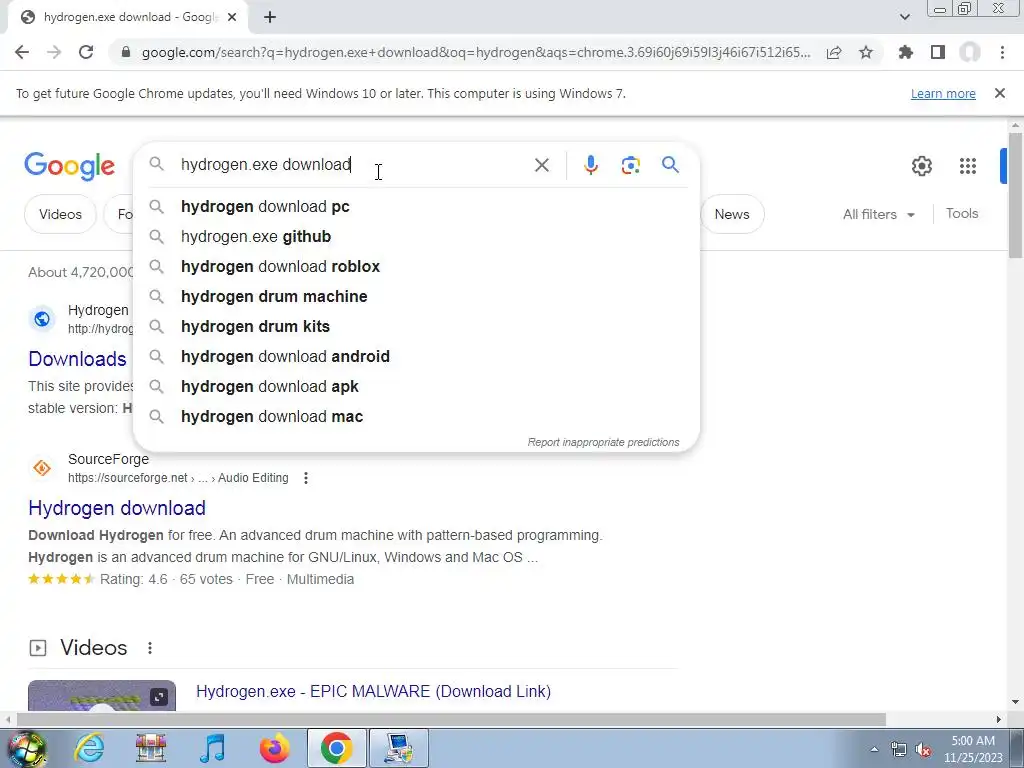
Task: Open the Learn more link
Action: pos(943,93)
